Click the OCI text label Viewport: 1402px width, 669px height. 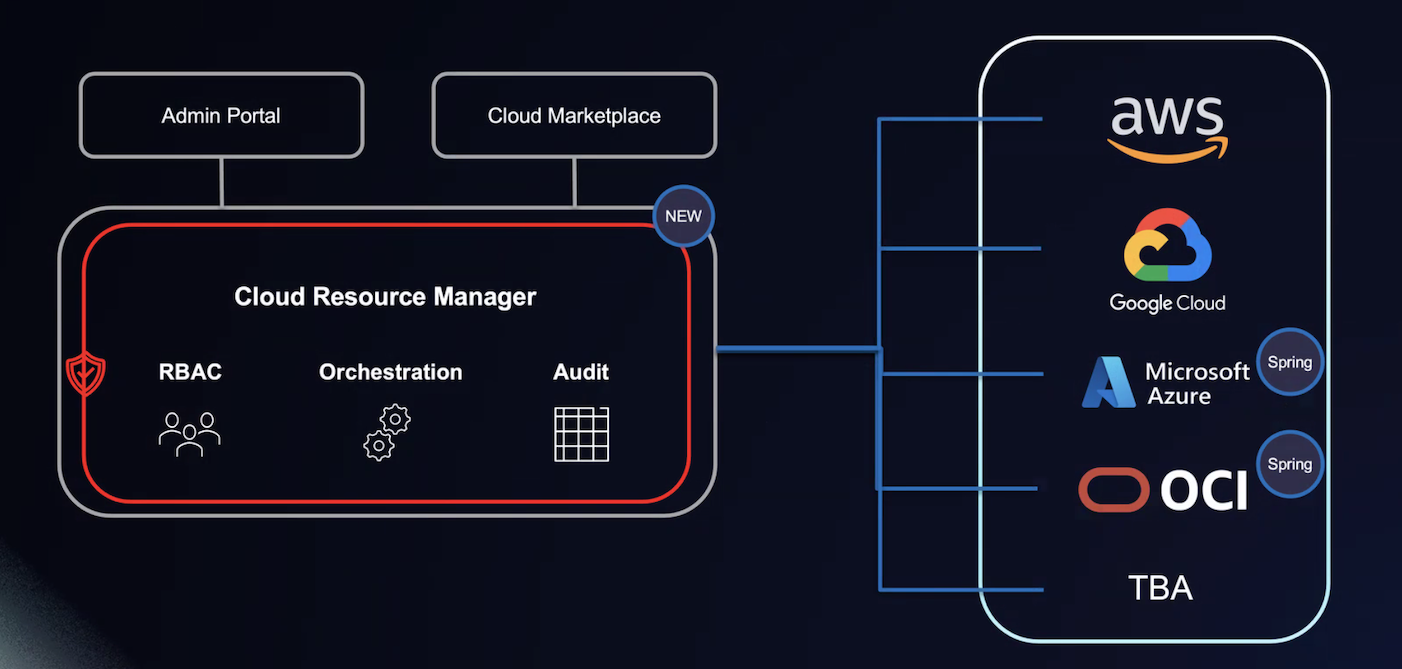[x=1204, y=491]
